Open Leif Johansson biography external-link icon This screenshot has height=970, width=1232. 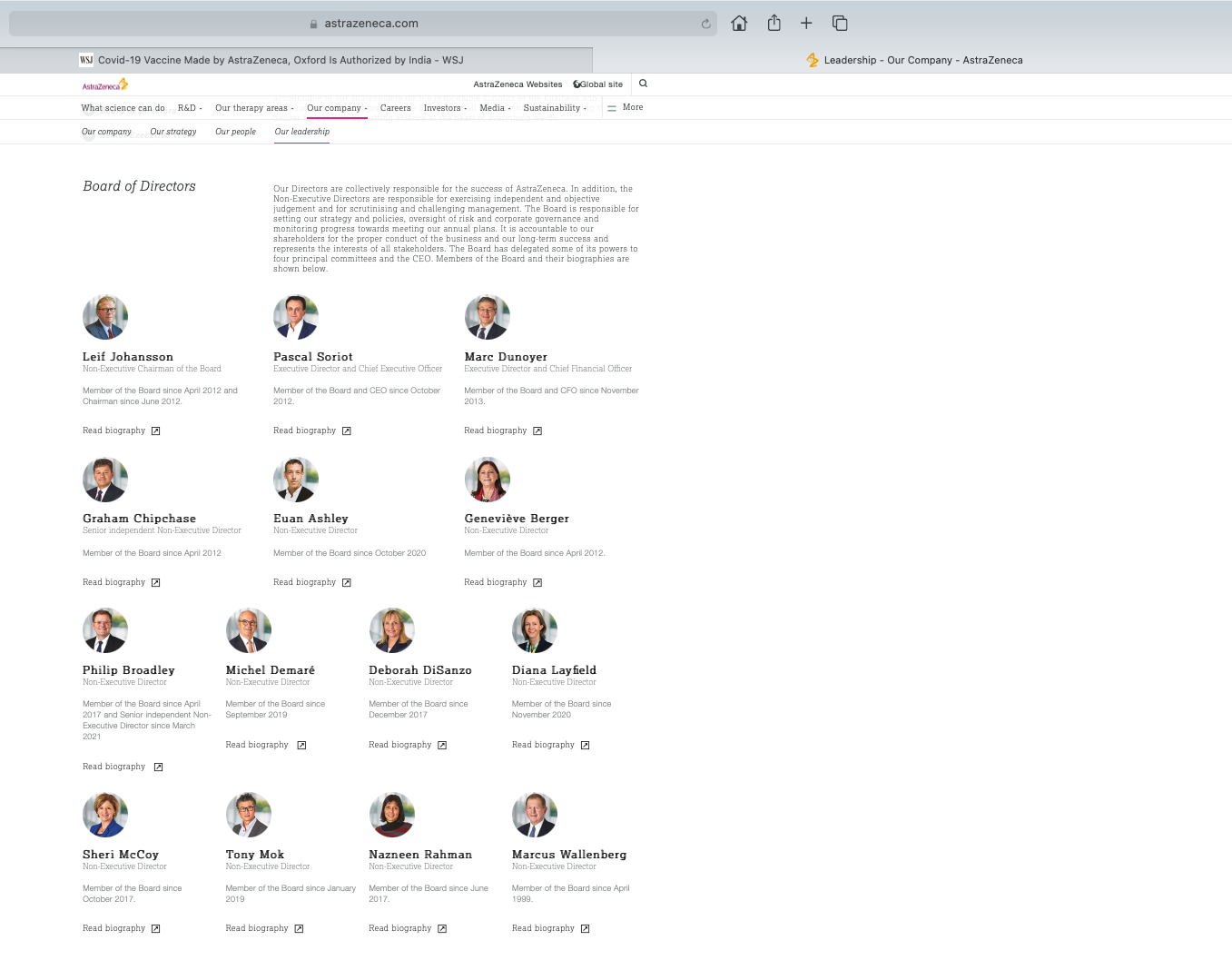pyautogui.click(x=155, y=431)
